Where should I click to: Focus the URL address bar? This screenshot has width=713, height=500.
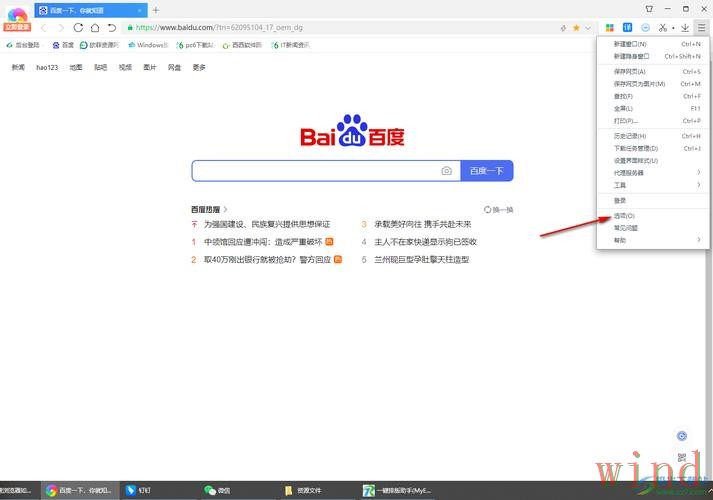point(341,28)
